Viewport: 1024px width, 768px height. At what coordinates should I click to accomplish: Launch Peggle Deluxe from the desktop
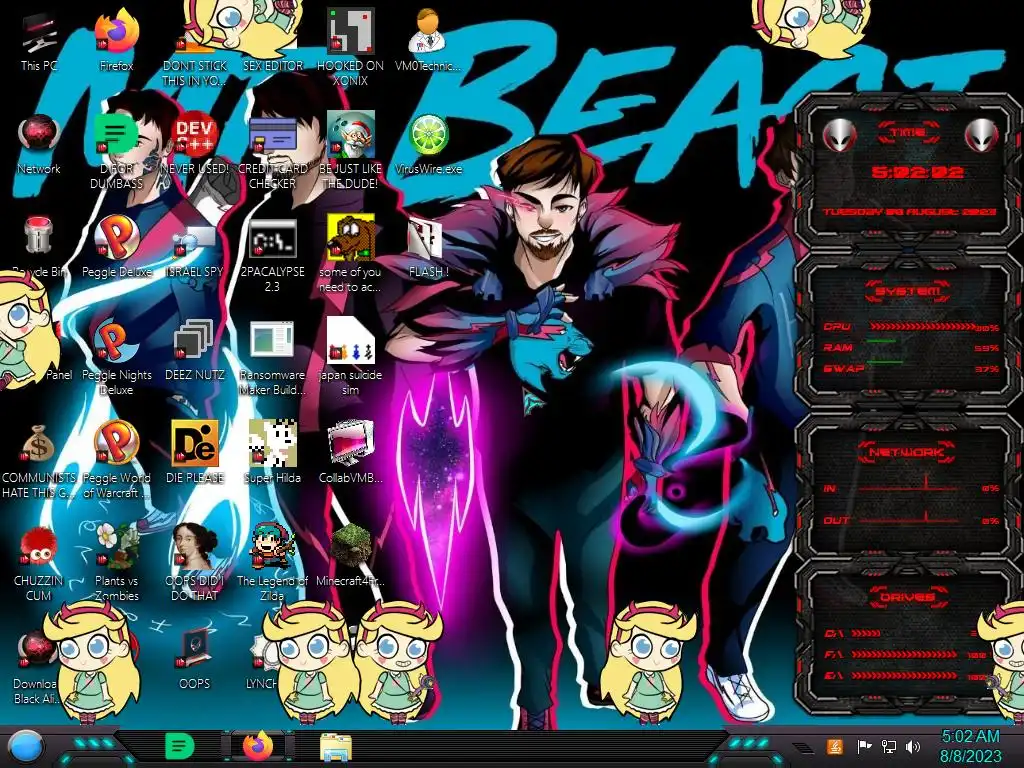(116, 238)
